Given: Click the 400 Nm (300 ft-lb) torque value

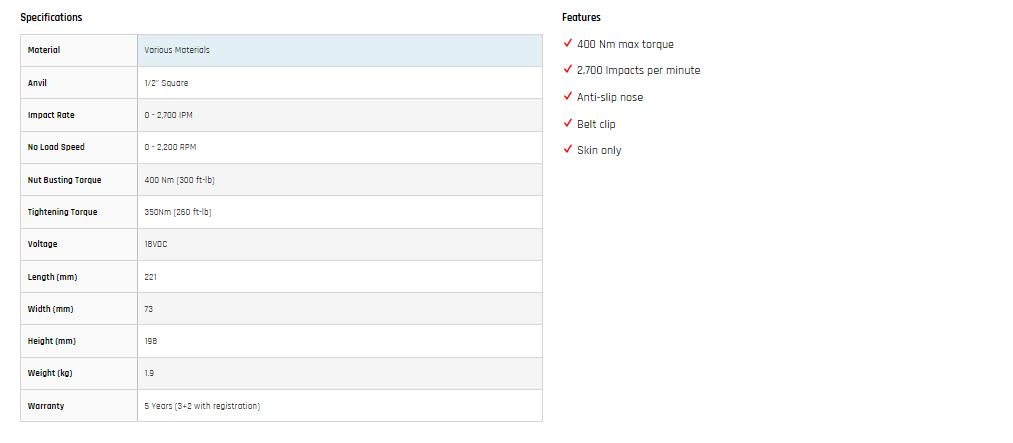Looking at the screenshot, I should [180, 180].
